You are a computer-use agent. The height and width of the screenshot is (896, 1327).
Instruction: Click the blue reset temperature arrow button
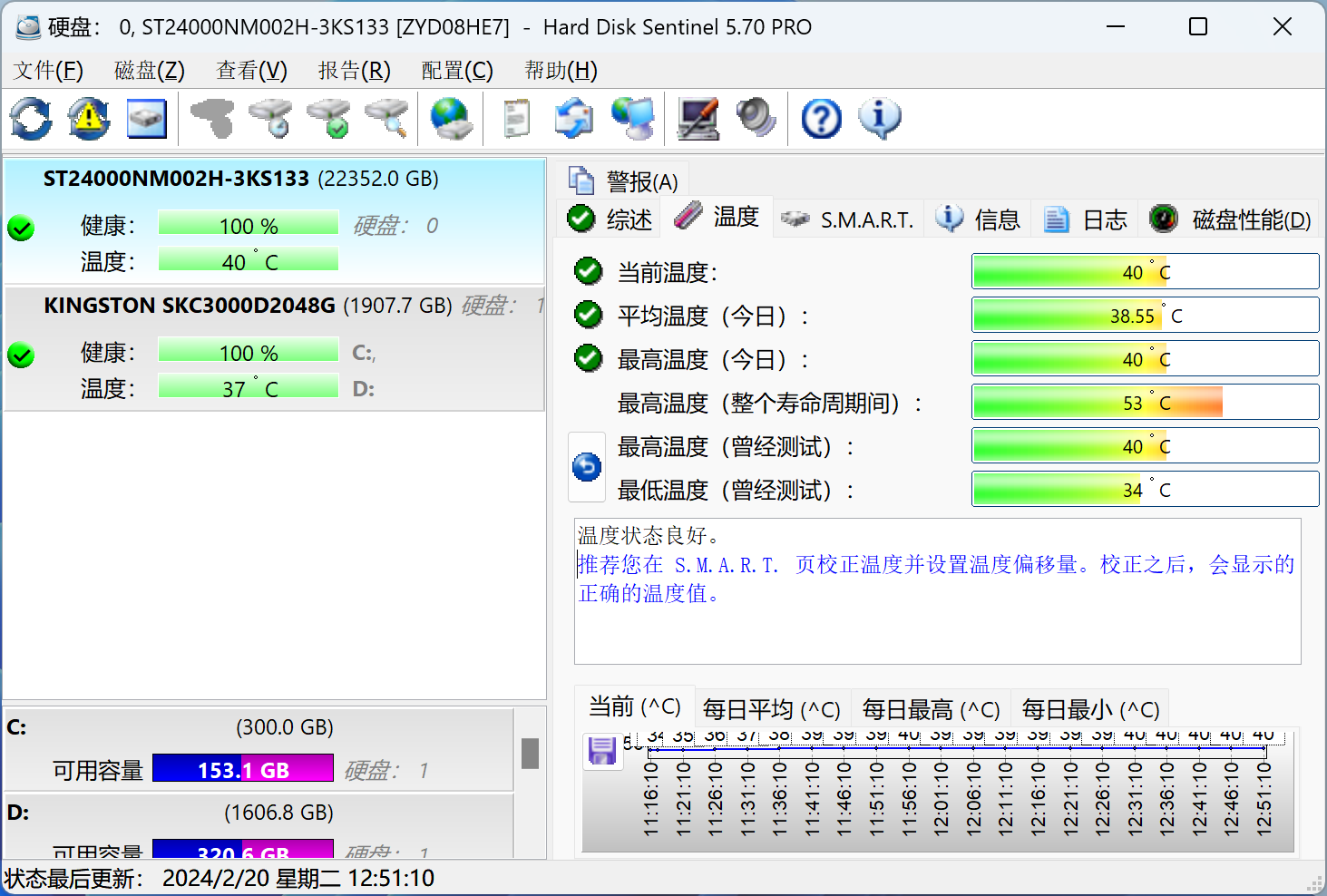[x=587, y=467]
